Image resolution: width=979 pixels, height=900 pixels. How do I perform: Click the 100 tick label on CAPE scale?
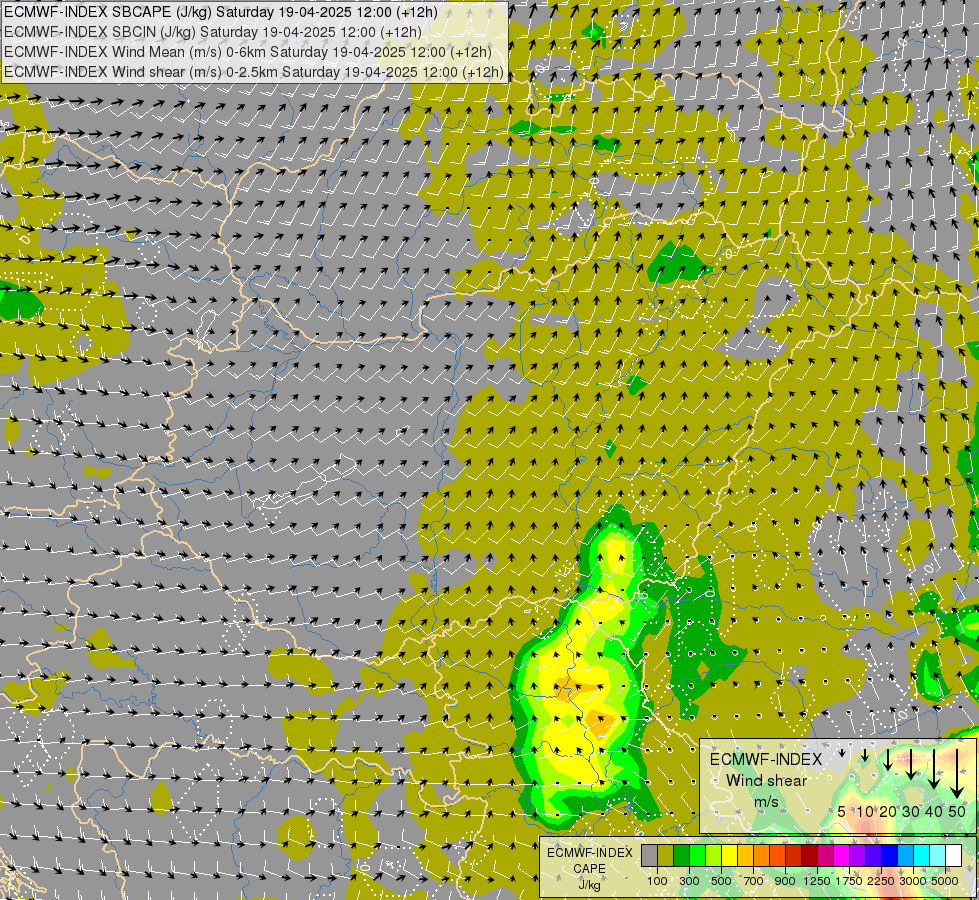657,881
